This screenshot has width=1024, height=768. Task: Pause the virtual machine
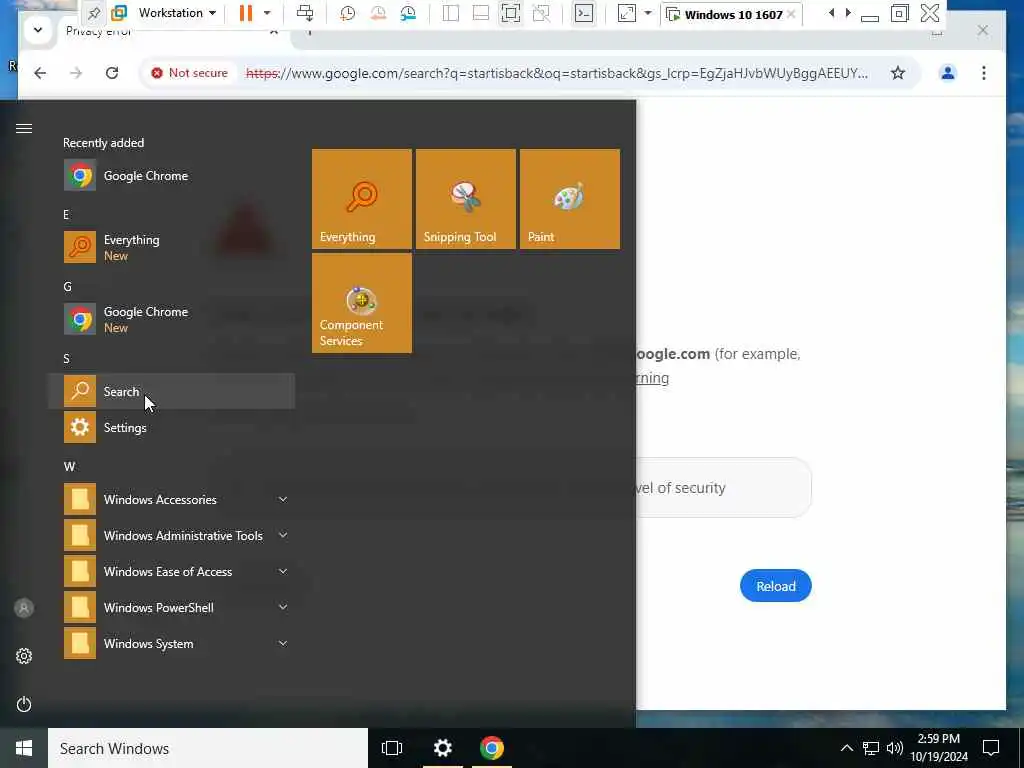[x=246, y=13]
